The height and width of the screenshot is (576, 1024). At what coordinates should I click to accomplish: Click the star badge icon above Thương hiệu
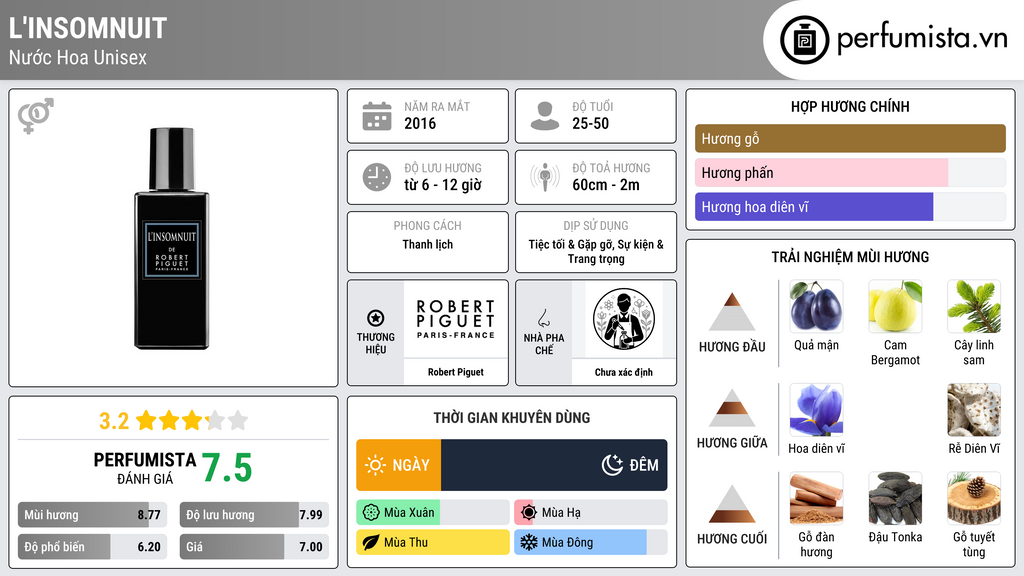376,318
